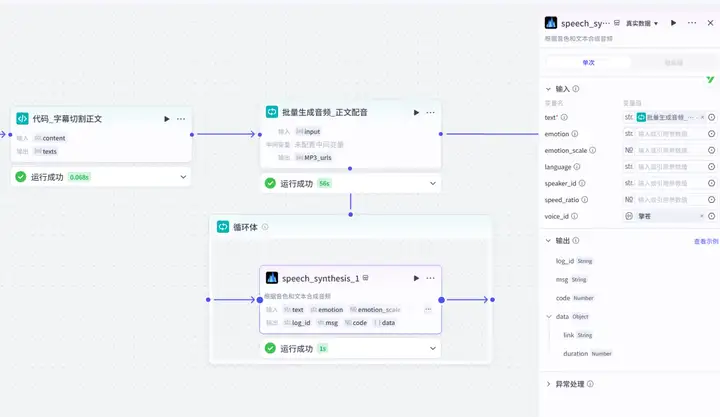This screenshot has height=417, width=720.
Task: Open the variable picker for the emotion row
Action: 711,134
